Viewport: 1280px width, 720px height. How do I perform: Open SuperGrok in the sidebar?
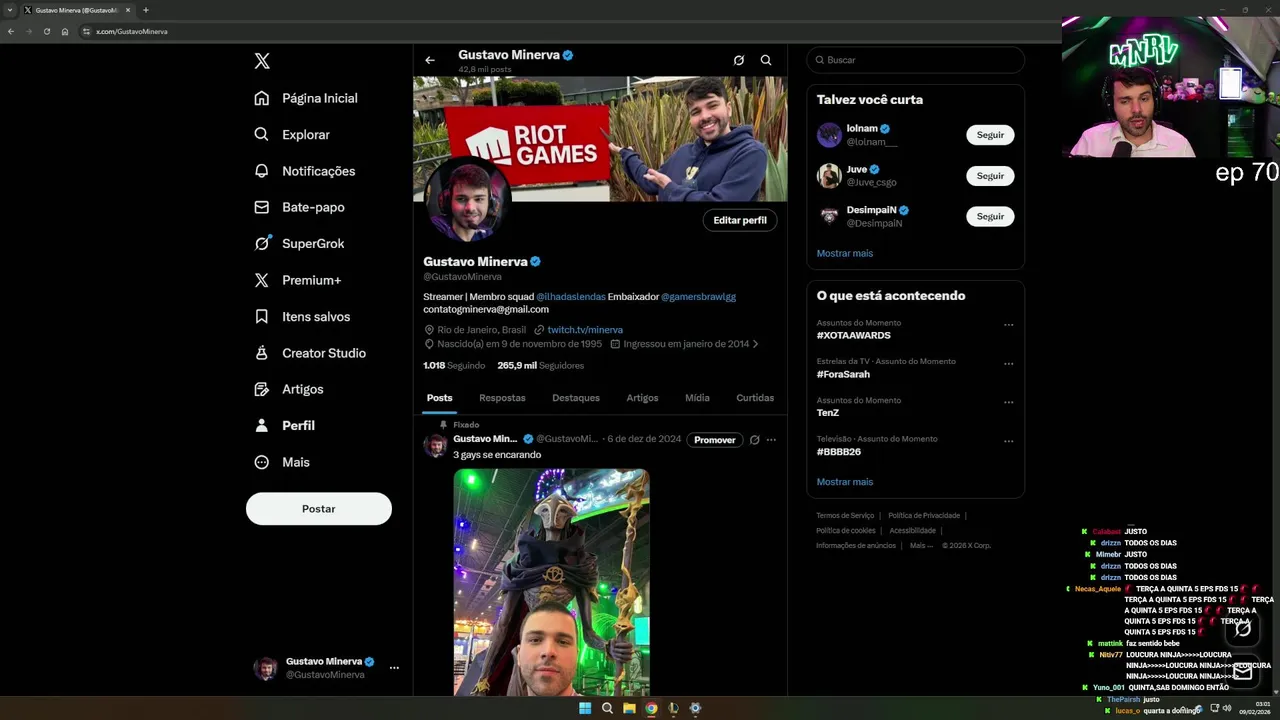click(x=299, y=243)
